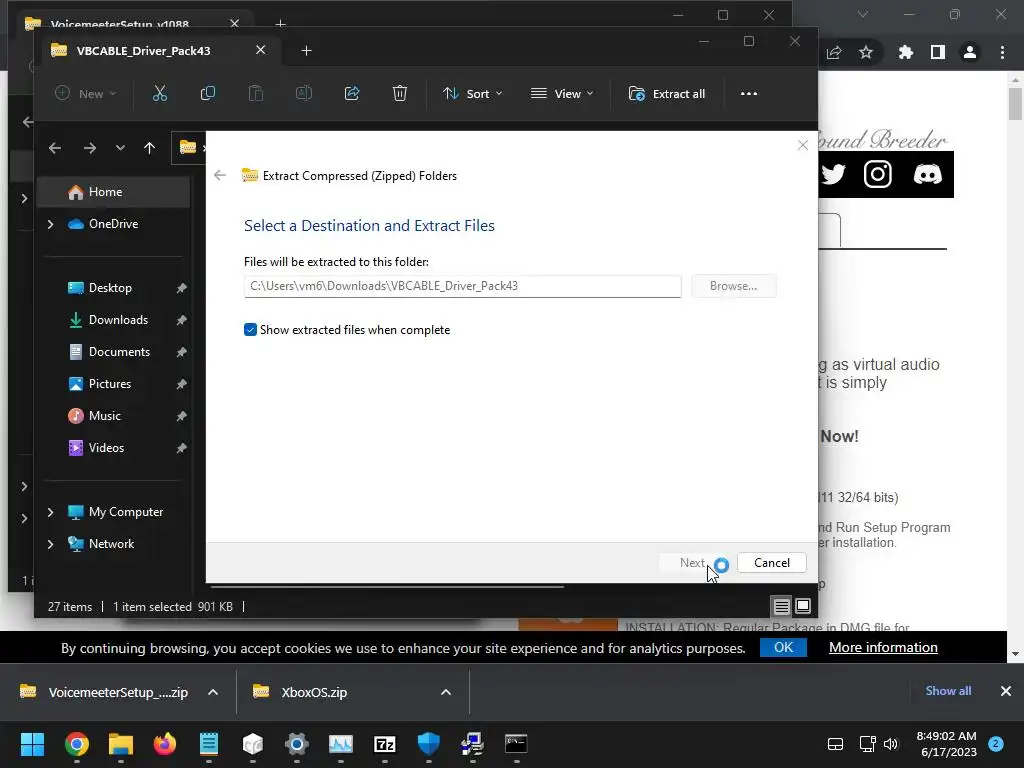Open XboxOS.zip from downloads bar
Screen dimensions: 1024x768
point(313,692)
